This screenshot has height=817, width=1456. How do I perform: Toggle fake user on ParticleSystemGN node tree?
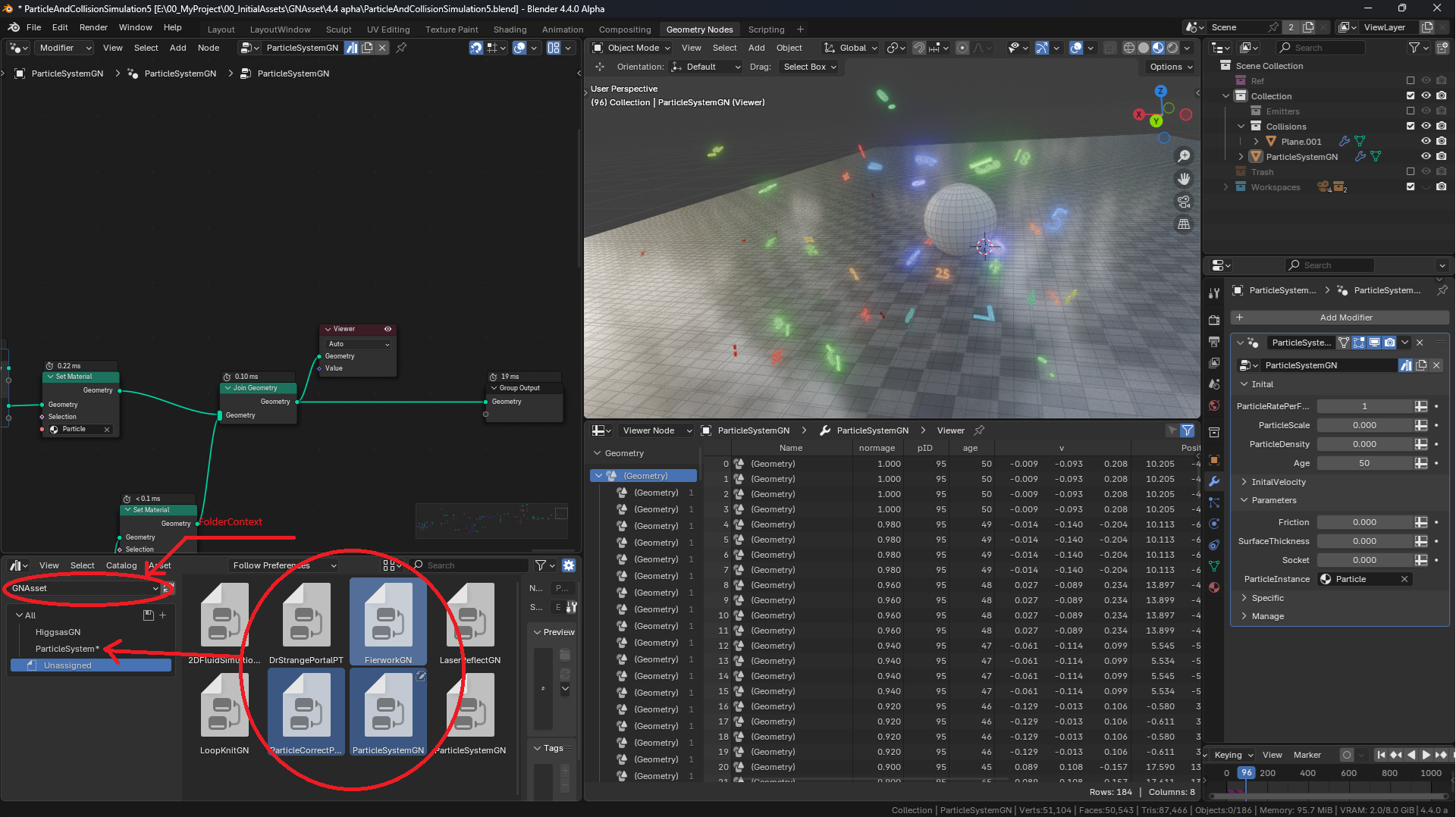[352, 48]
